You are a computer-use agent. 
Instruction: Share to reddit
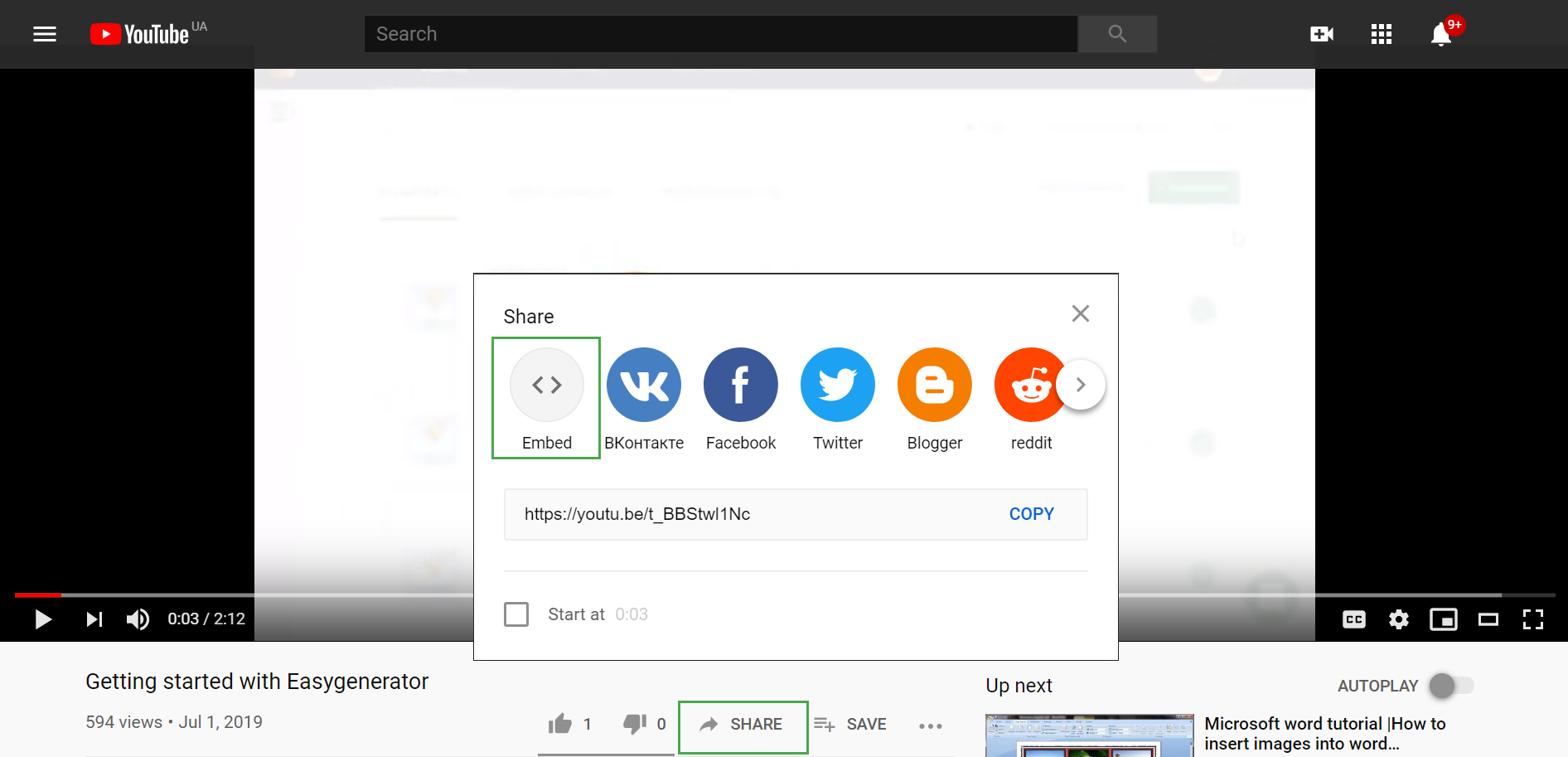tap(1028, 386)
